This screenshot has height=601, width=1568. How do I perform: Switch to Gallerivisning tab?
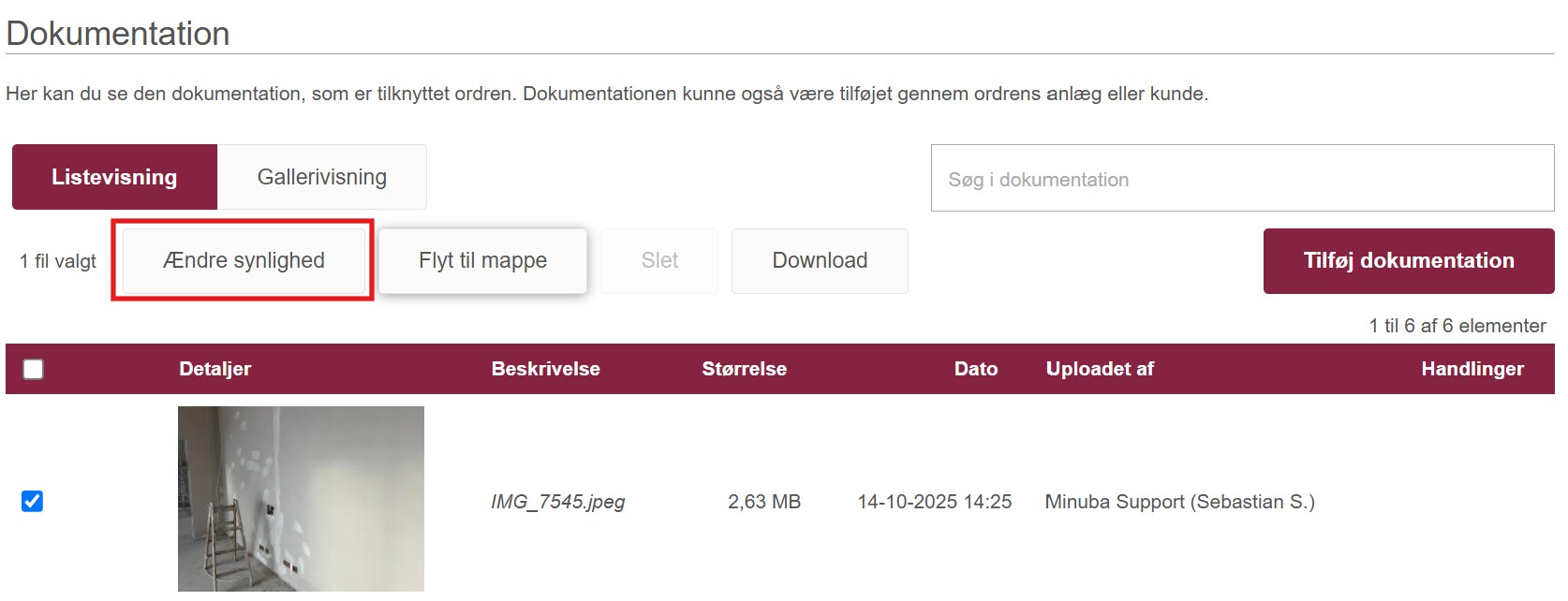321,177
